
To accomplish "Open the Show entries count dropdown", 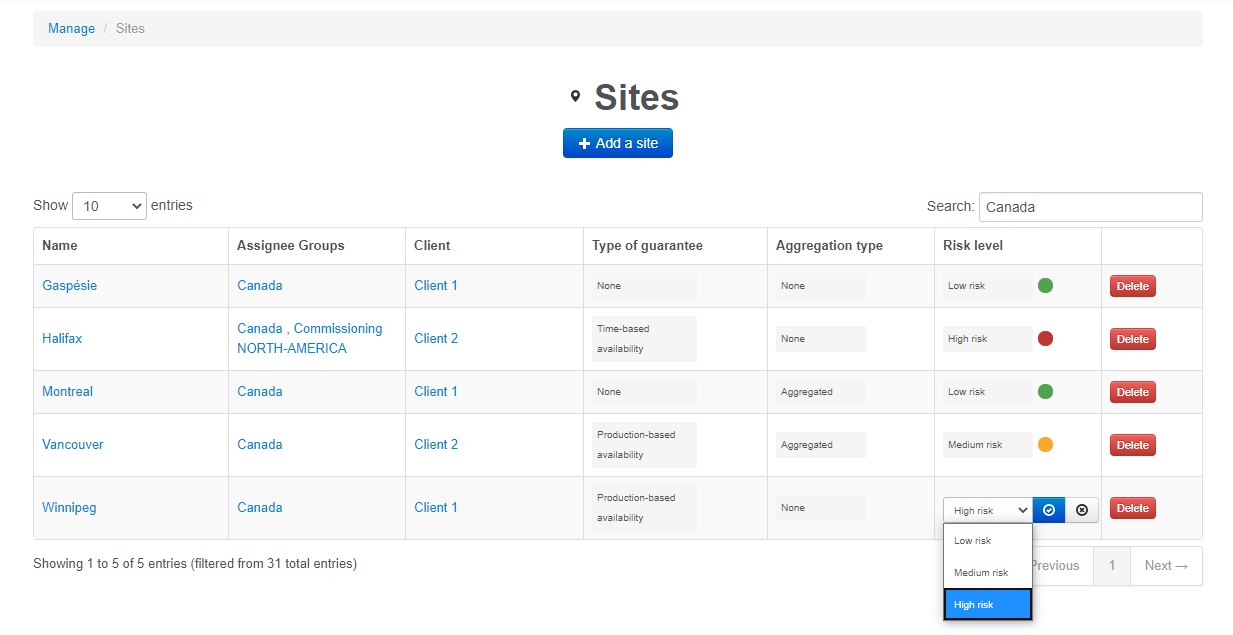I will click(109, 205).
